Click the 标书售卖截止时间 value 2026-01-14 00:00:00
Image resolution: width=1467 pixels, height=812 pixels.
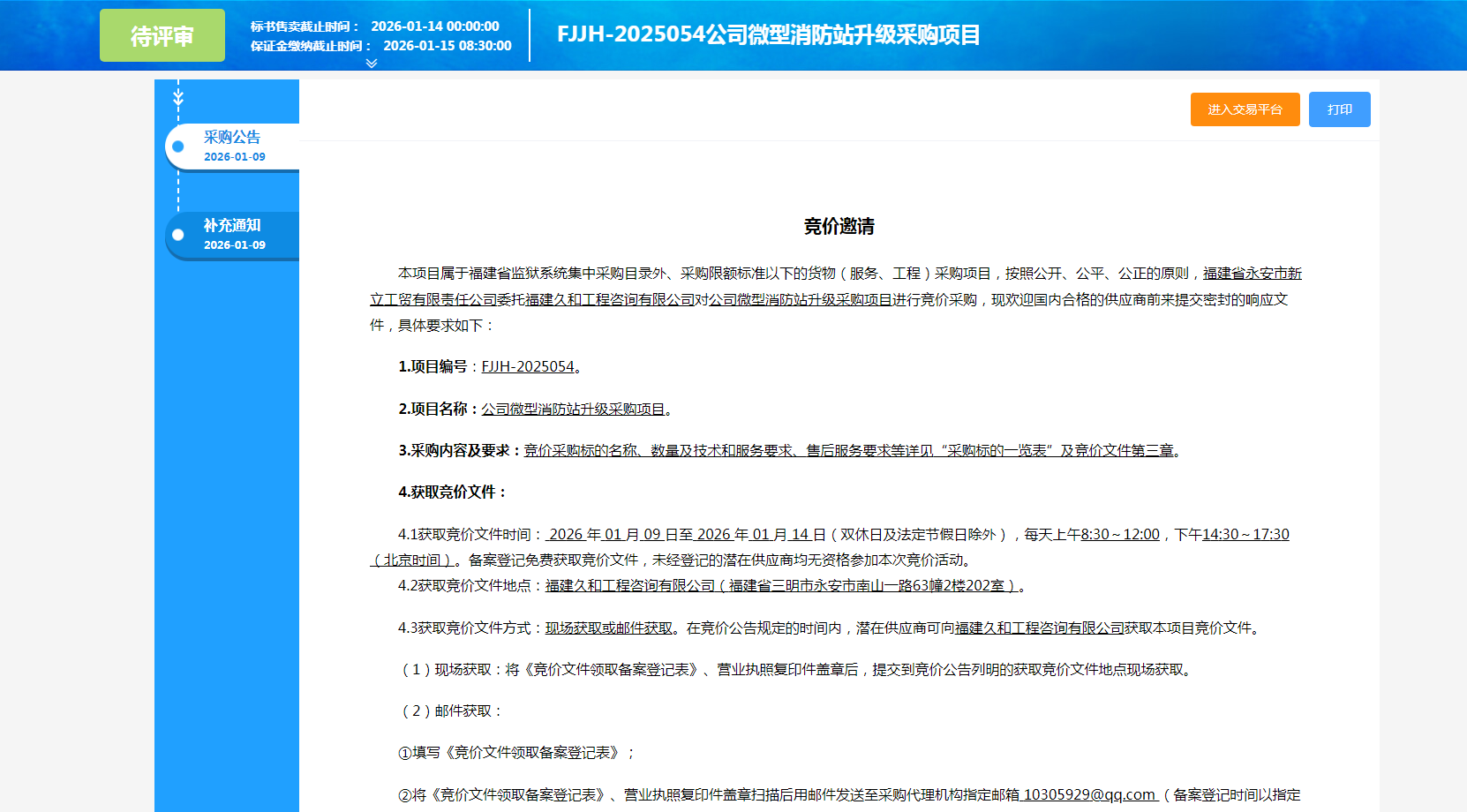point(434,26)
